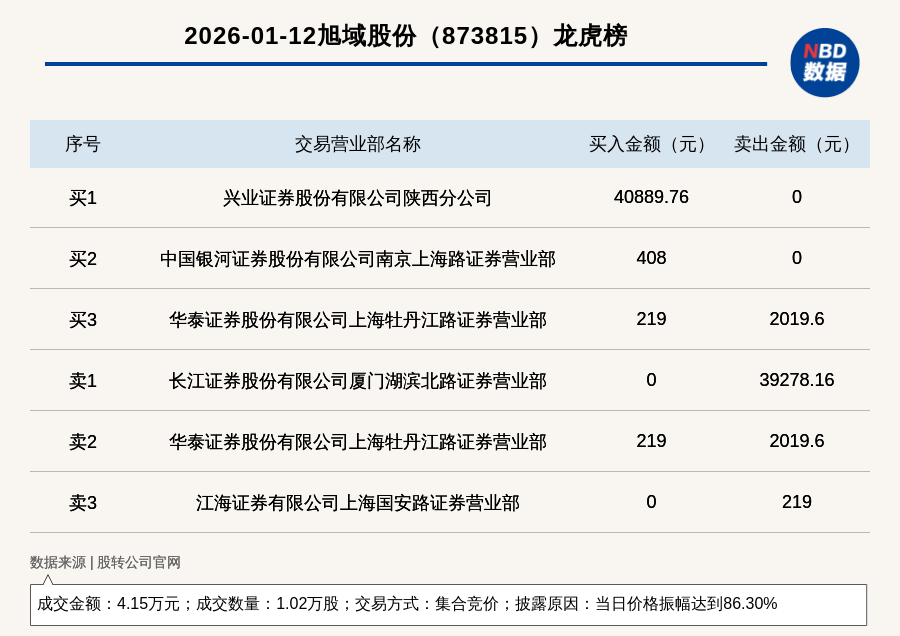
Task: Click the 序号 column header
Action: [83, 144]
